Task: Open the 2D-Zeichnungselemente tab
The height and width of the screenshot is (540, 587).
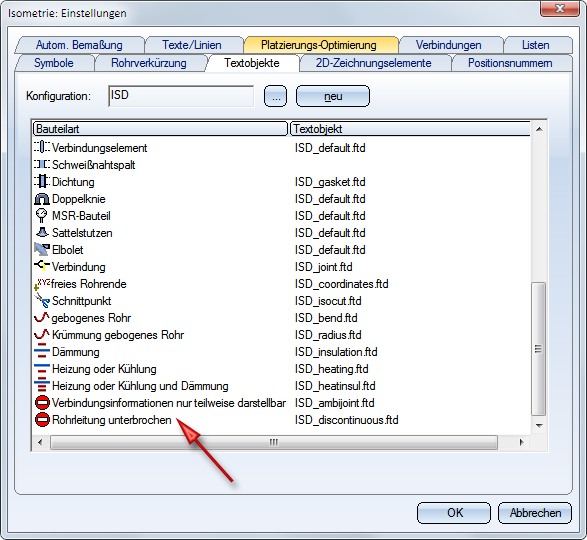Action: 374,63
